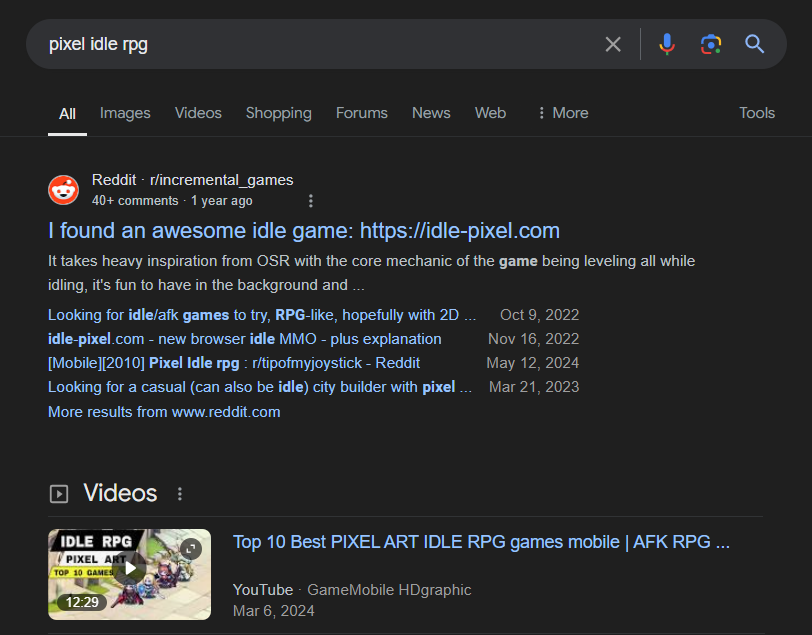Select the Shopping tab
Image resolution: width=812 pixels, height=635 pixels.
[x=278, y=113]
